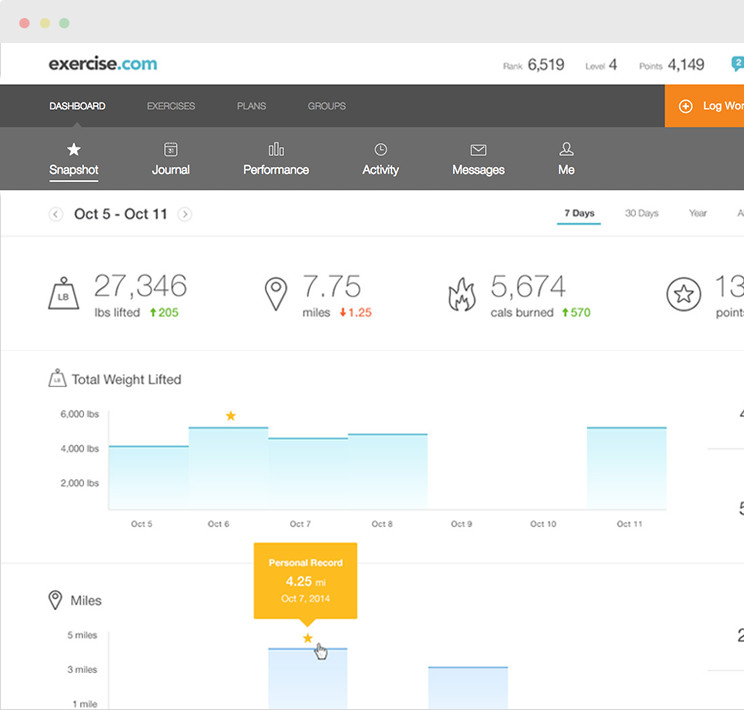Image resolution: width=744 pixels, height=710 pixels.
Task: Click the 5,674 cals burned value
Action: (x=528, y=286)
